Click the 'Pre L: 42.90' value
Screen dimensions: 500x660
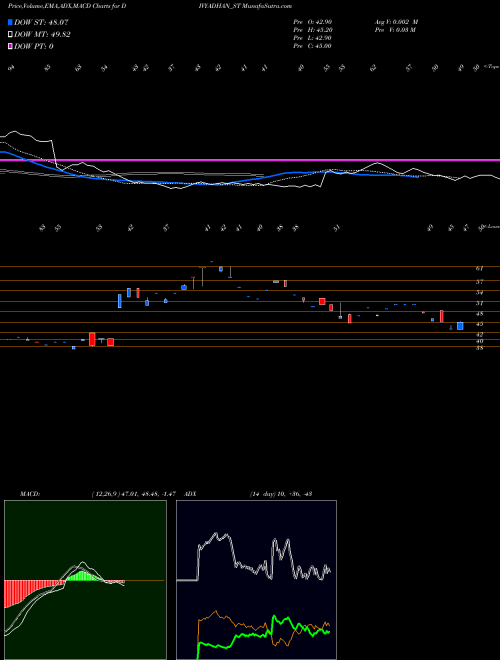(x=312, y=38)
